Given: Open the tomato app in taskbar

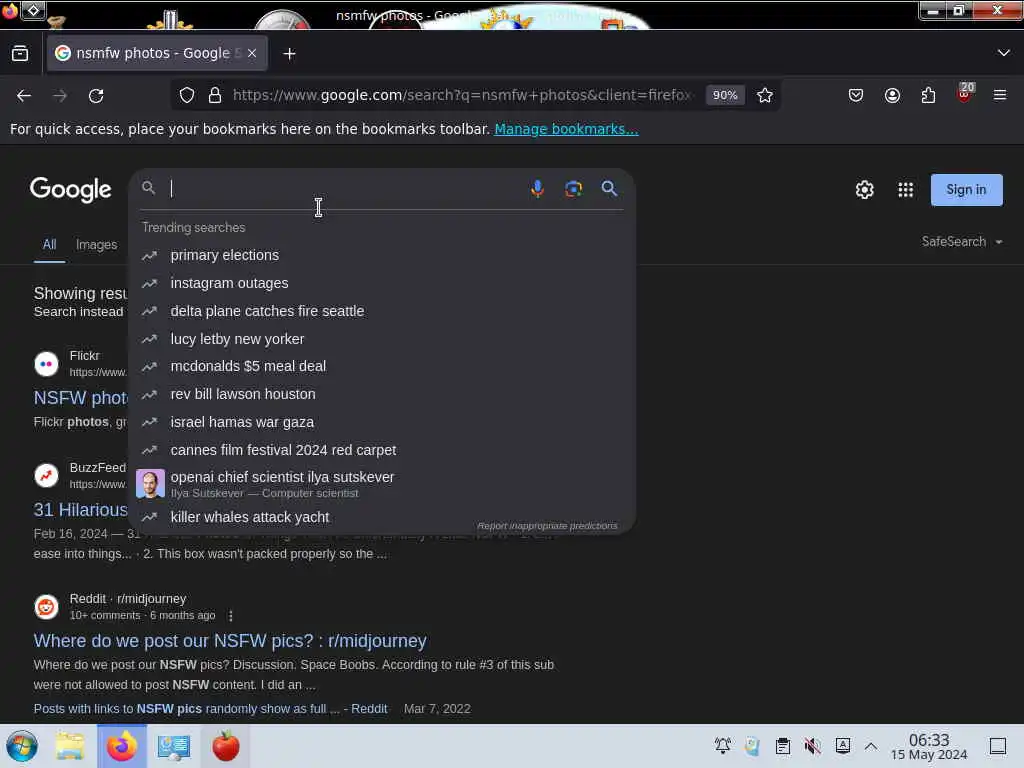Looking at the screenshot, I should coord(226,746).
